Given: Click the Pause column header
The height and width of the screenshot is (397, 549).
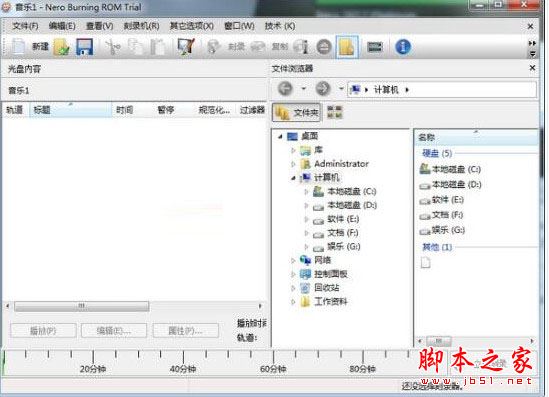Looking at the screenshot, I should [174, 110].
